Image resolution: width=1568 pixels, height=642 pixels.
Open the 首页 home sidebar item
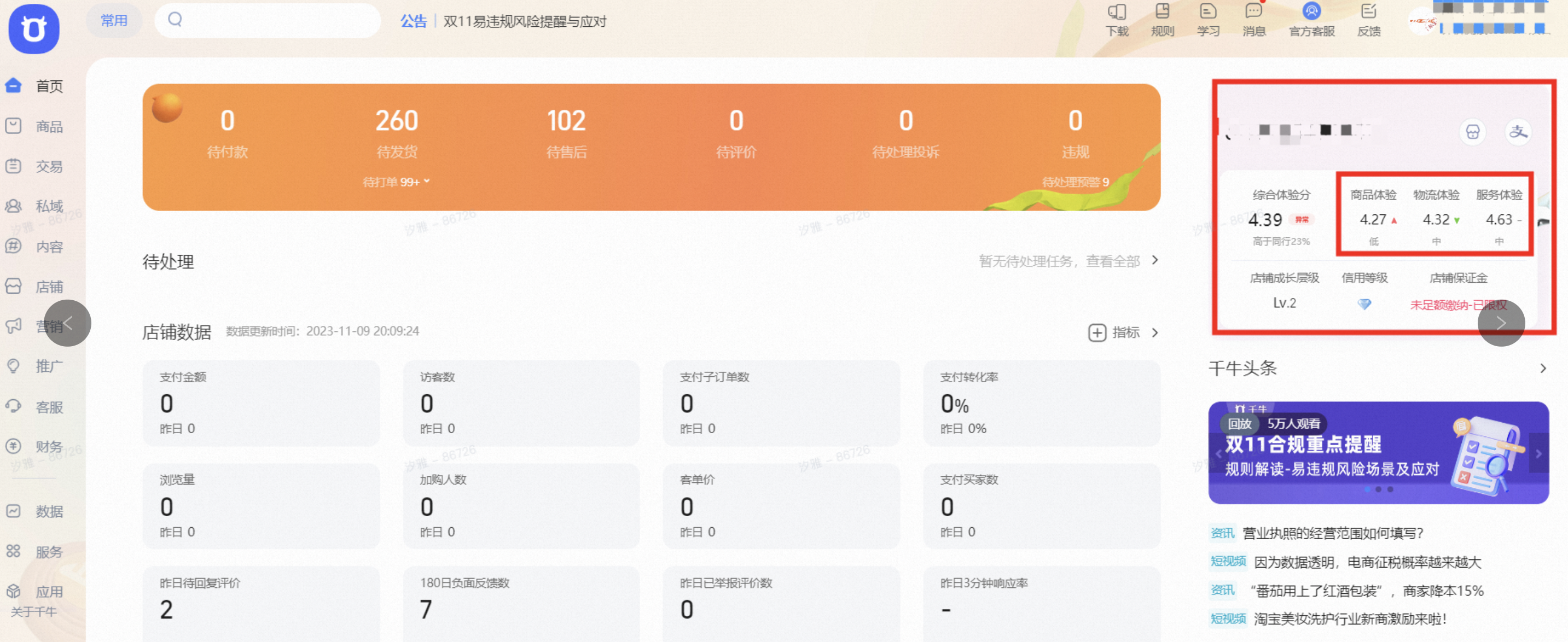point(34,86)
